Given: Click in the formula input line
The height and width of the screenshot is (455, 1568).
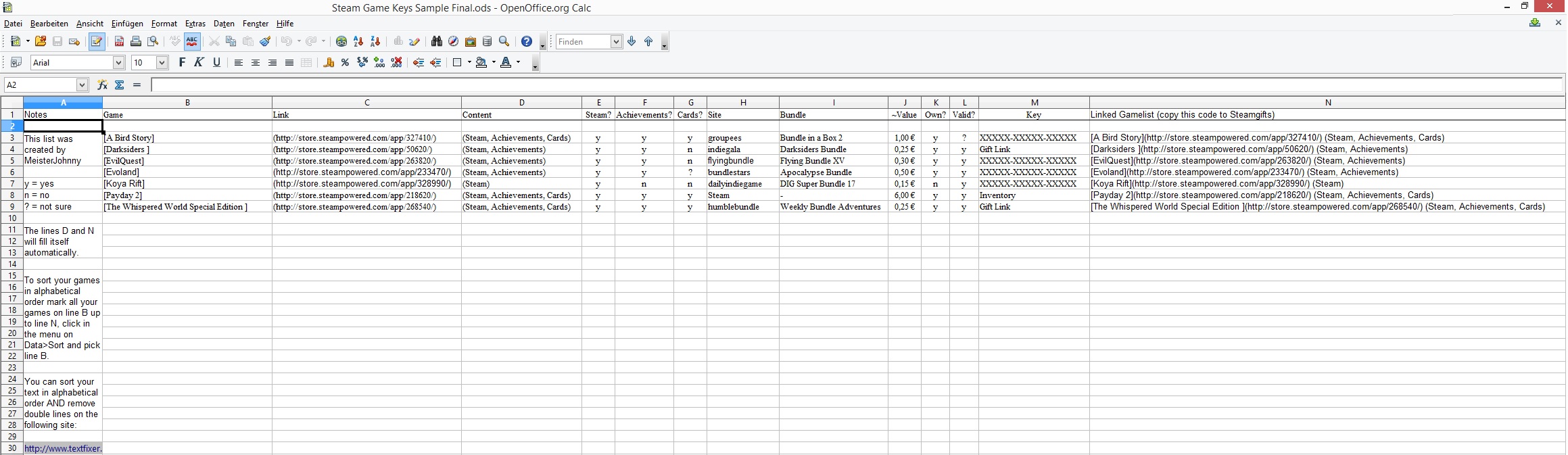Looking at the screenshot, I should (x=857, y=85).
